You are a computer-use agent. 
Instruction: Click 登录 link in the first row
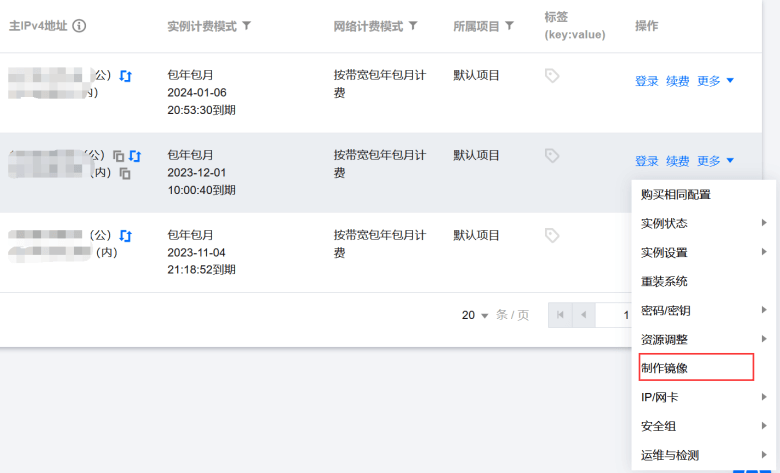pyautogui.click(x=647, y=81)
